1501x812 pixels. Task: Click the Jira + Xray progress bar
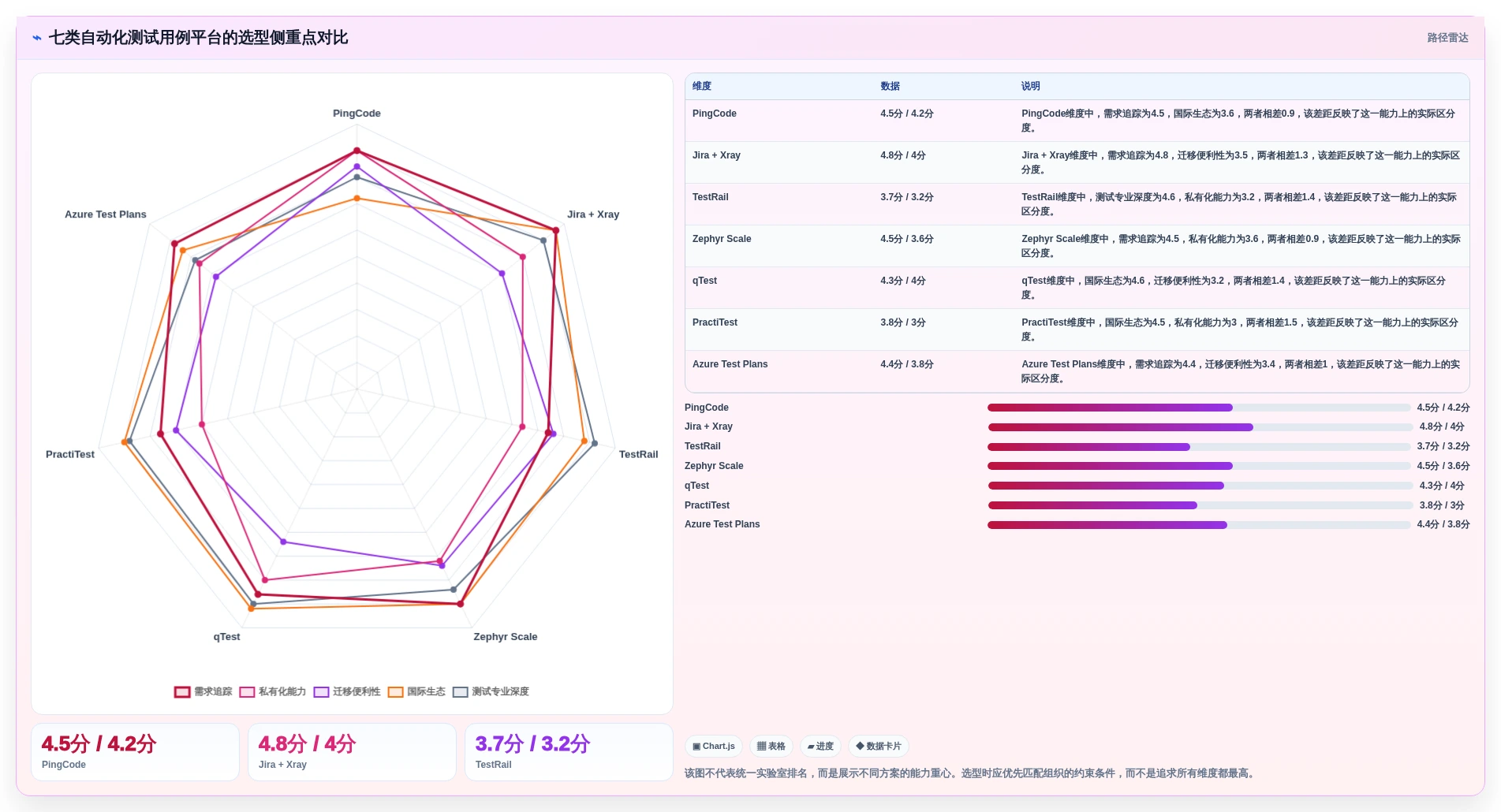point(1200,427)
